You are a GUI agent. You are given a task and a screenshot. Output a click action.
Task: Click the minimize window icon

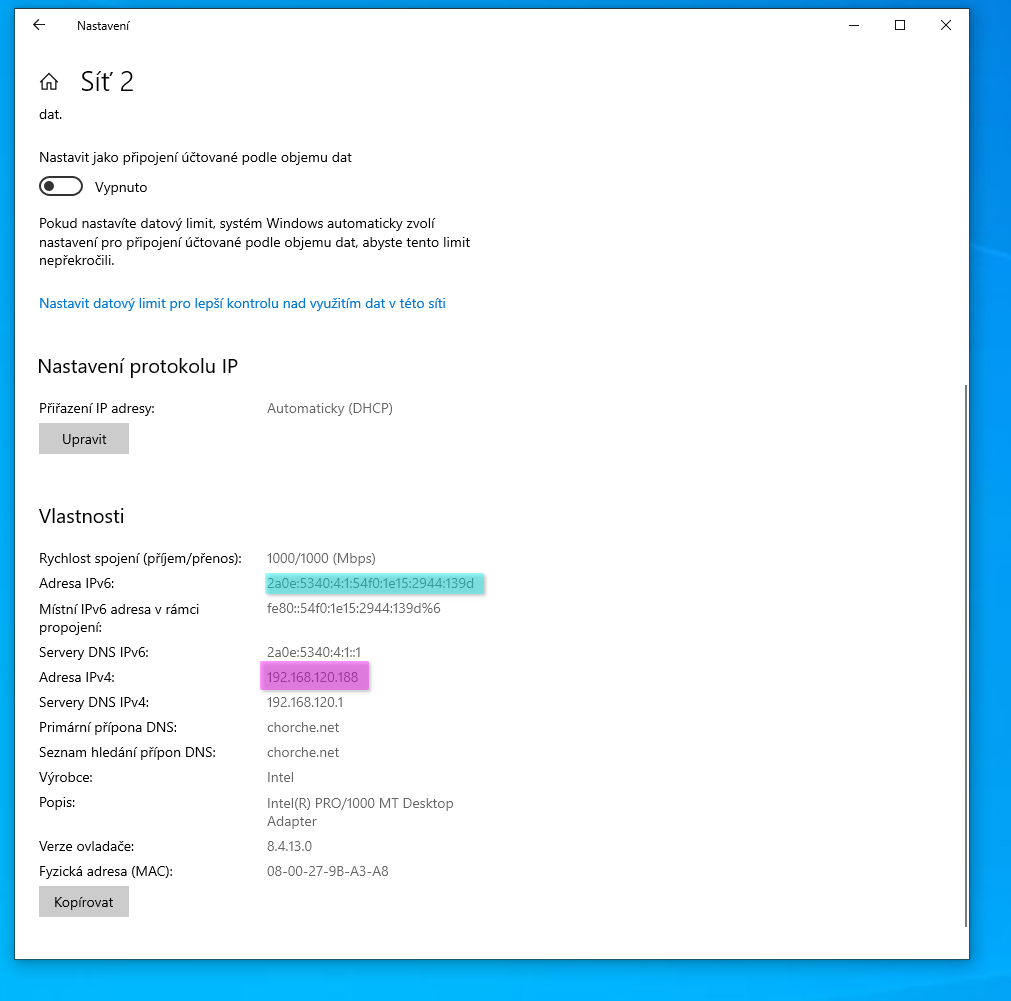tap(853, 25)
